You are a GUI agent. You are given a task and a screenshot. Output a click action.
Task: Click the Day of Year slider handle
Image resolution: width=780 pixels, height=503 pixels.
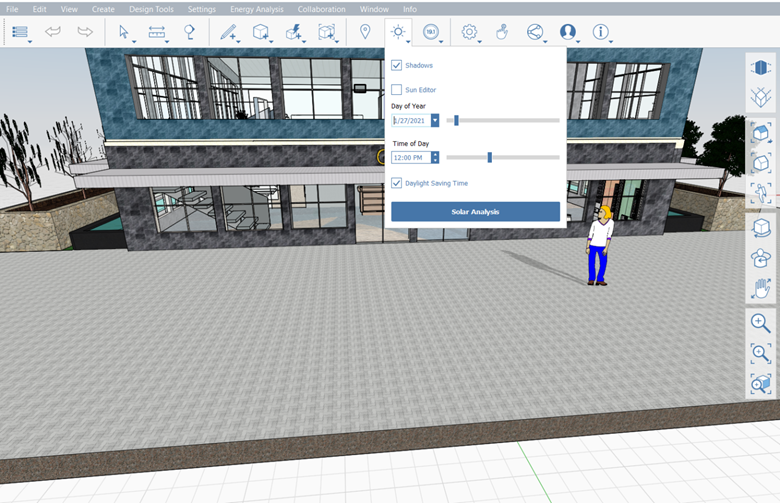pyautogui.click(x=456, y=120)
